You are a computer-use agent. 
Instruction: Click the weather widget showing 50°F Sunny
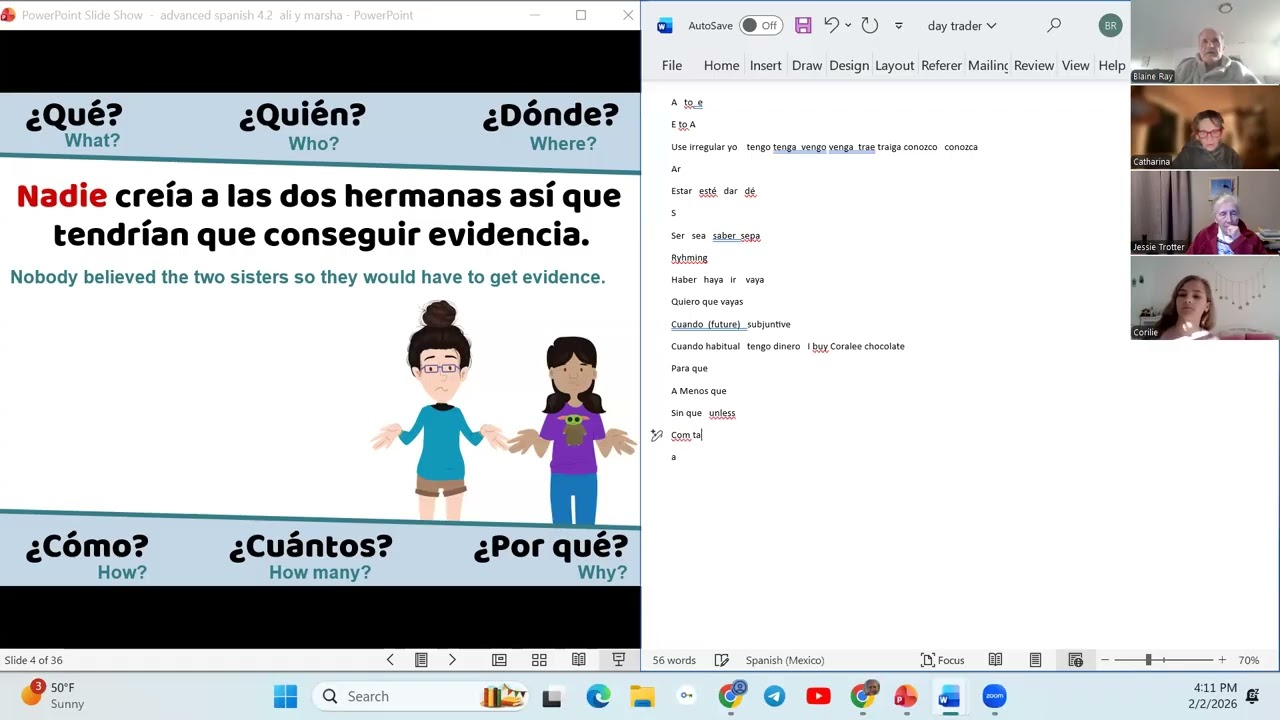click(x=53, y=696)
